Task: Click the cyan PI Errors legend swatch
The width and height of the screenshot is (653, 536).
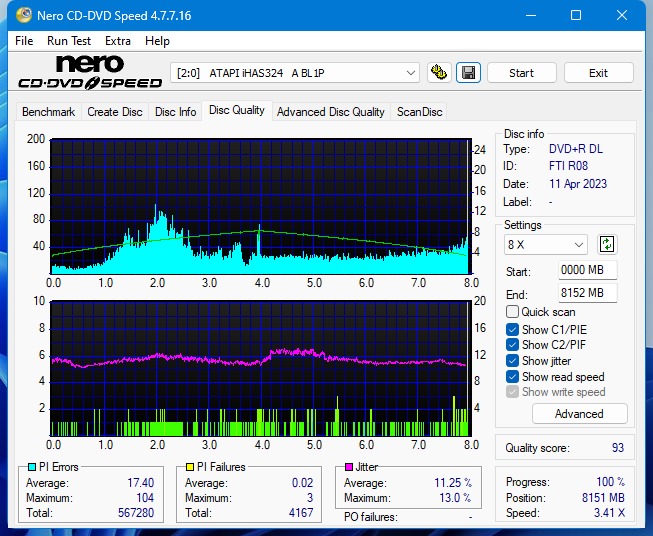Action: click(x=31, y=467)
